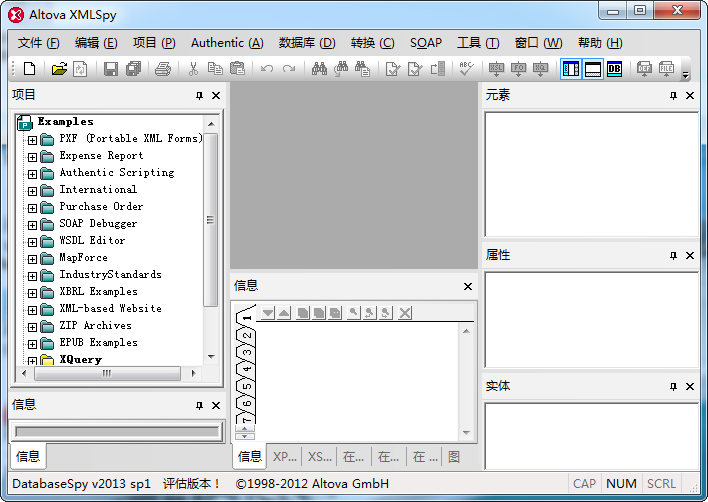Open the SOAP menu
Image resolution: width=708 pixels, height=502 pixels.
(426, 43)
